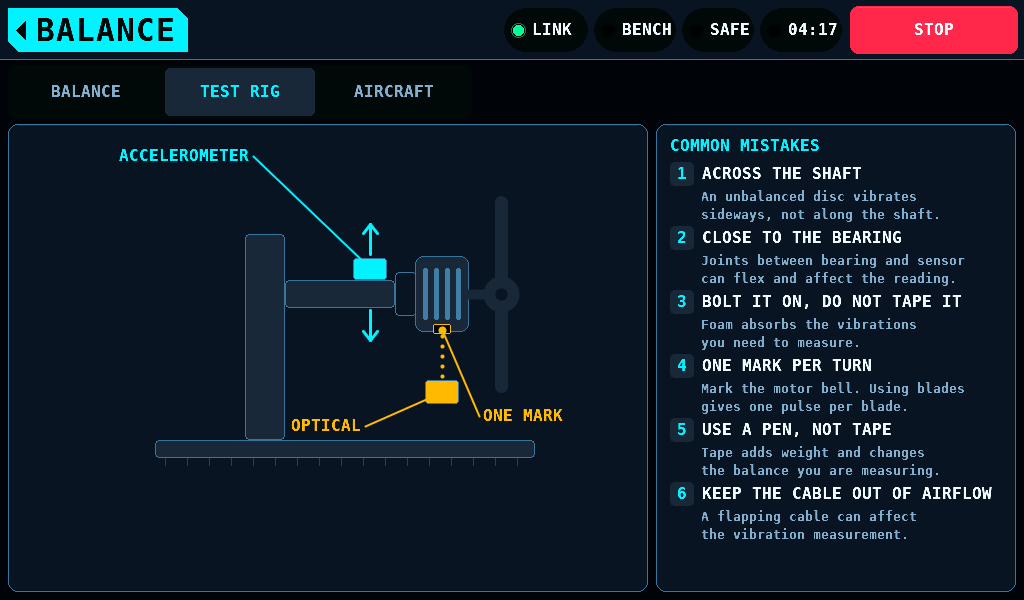Image resolution: width=1024 pixels, height=600 pixels.
Task: Click the downward vibration arrow
Action: 370,326
